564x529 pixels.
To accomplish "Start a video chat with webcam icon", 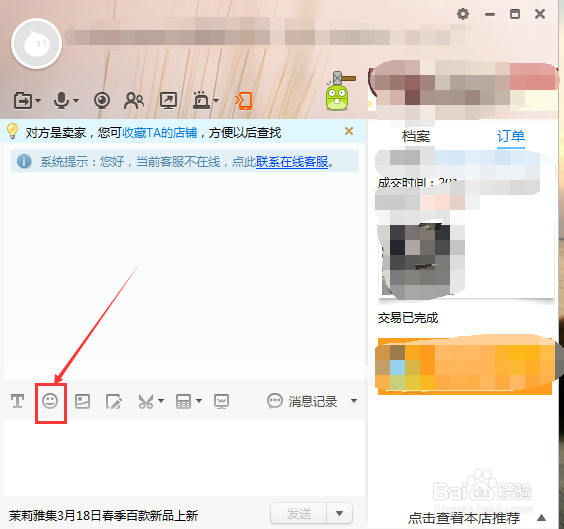I will click(102, 100).
